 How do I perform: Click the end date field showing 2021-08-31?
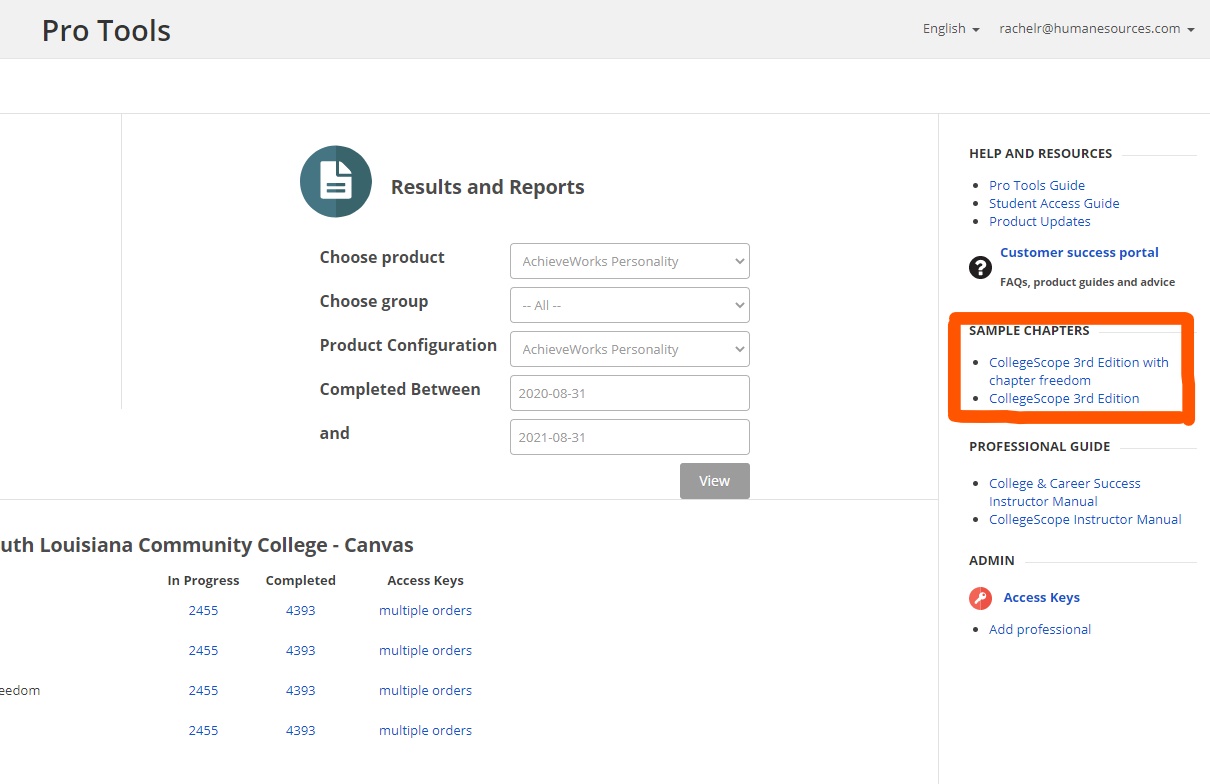tap(629, 437)
